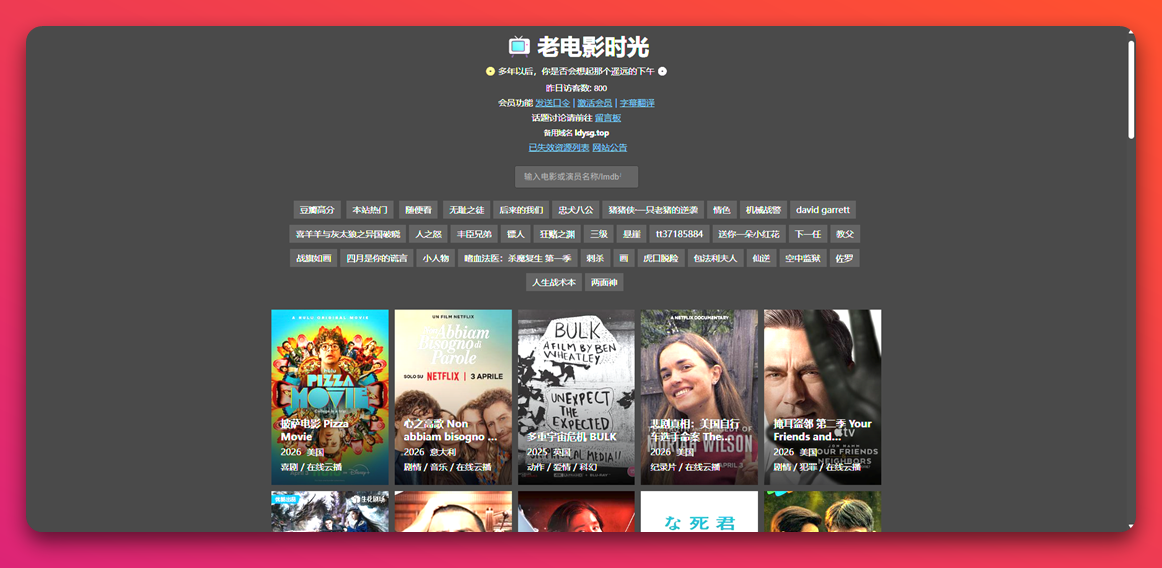Click the 昨日访客数: 800 text
This screenshot has height=568, width=1162.
click(577, 88)
